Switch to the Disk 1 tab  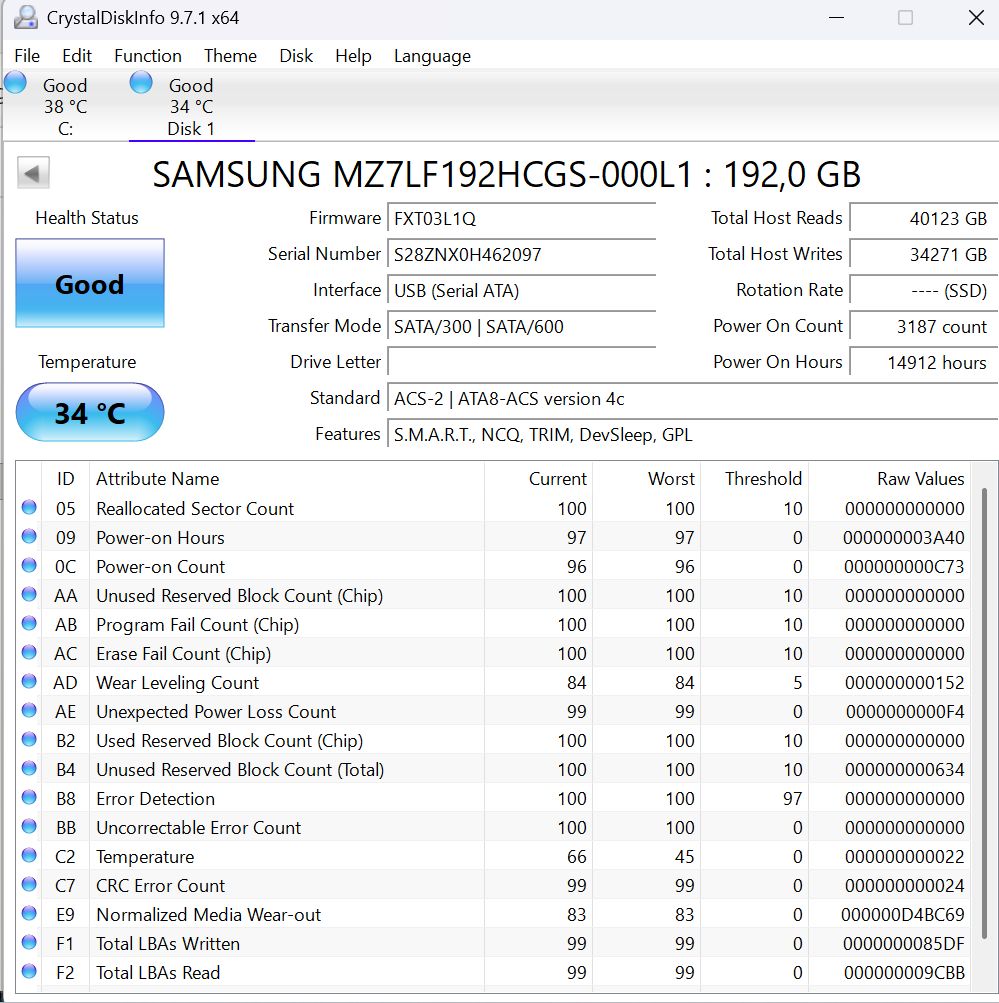[x=191, y=107]
